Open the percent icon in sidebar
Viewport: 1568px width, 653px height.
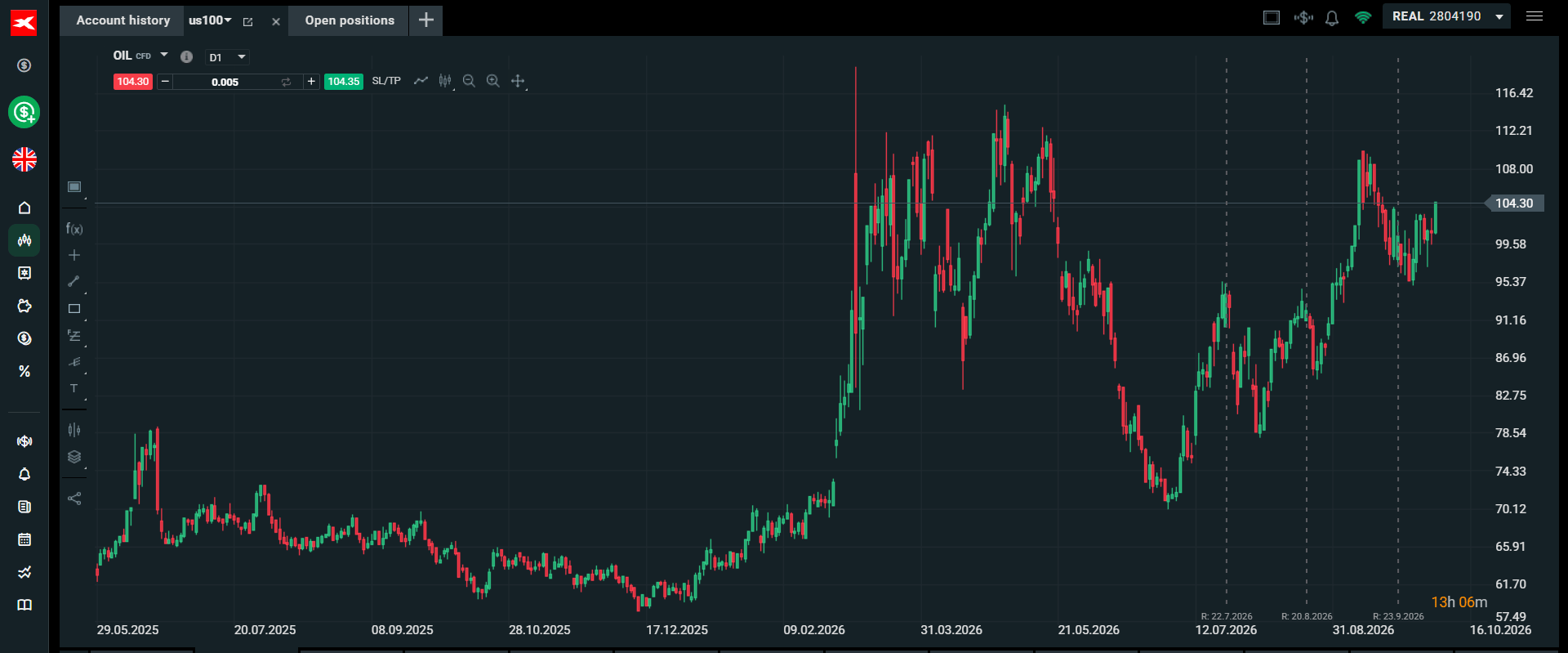24,371
